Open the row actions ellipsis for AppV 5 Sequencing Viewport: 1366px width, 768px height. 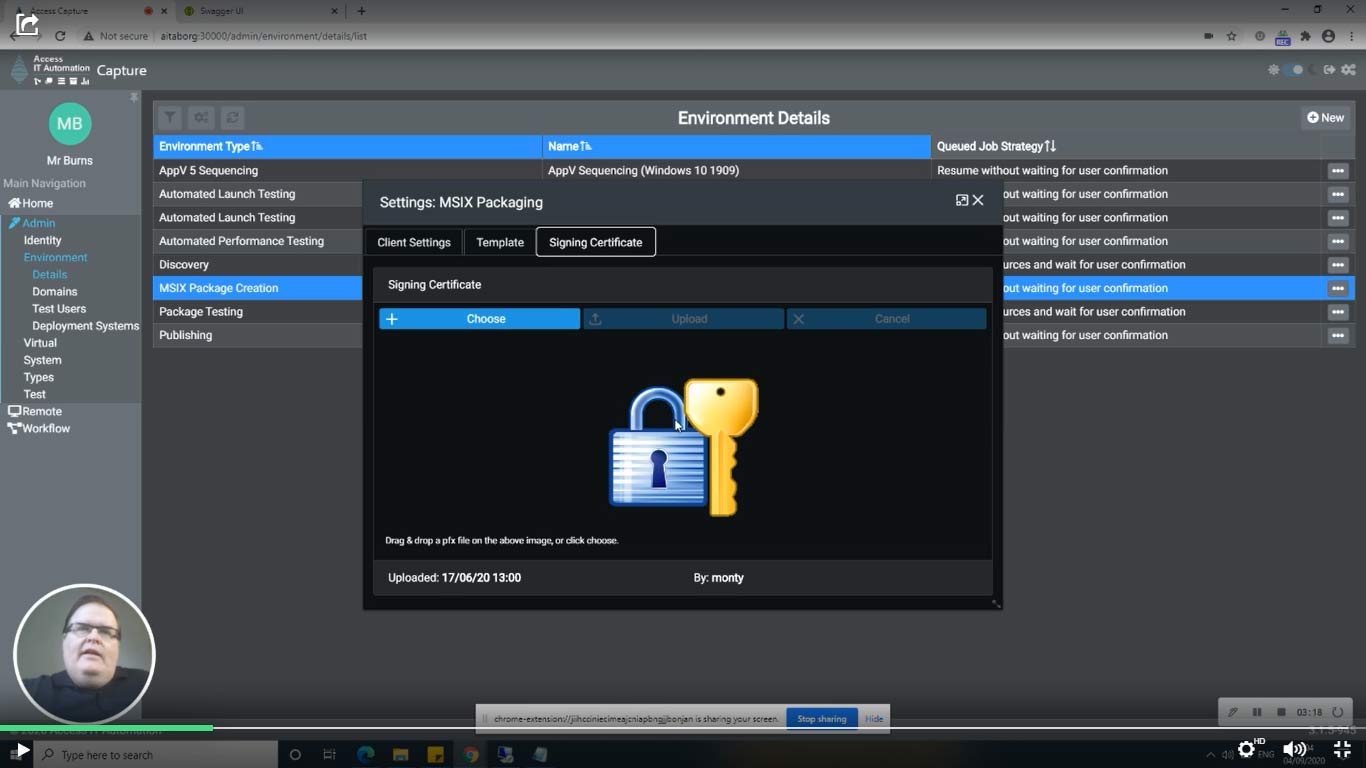(1337, 170)
